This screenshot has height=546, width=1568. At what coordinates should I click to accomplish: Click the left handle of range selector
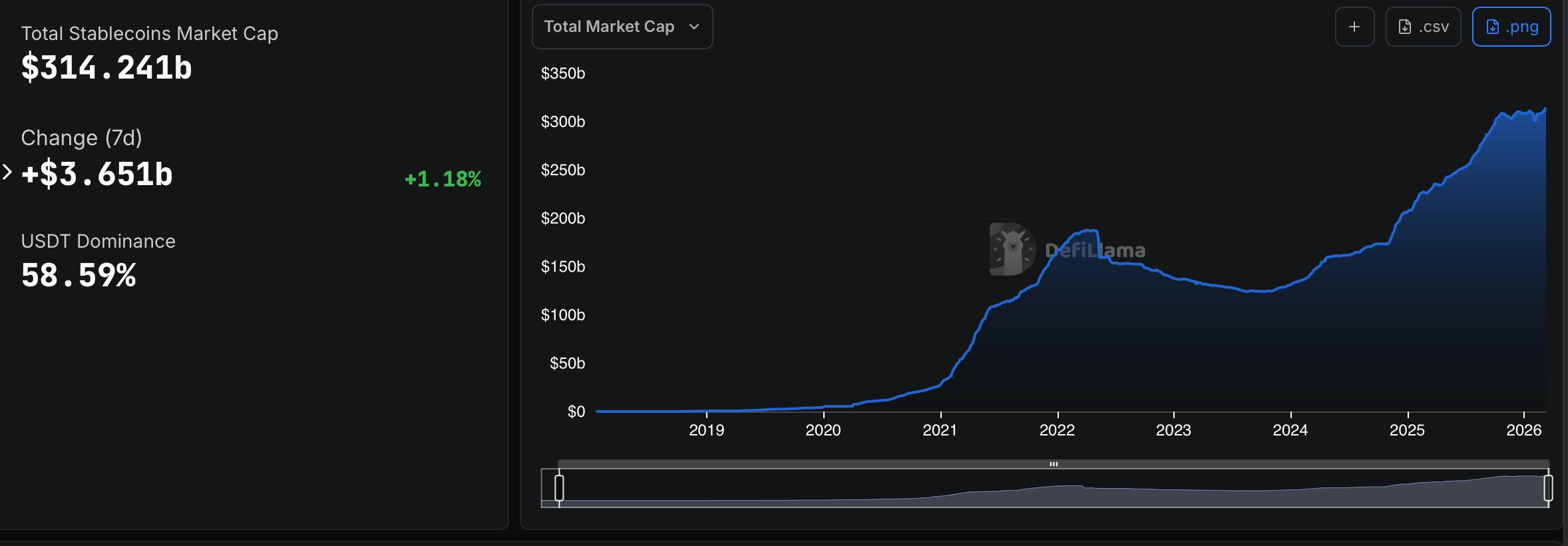click(559, 487)
